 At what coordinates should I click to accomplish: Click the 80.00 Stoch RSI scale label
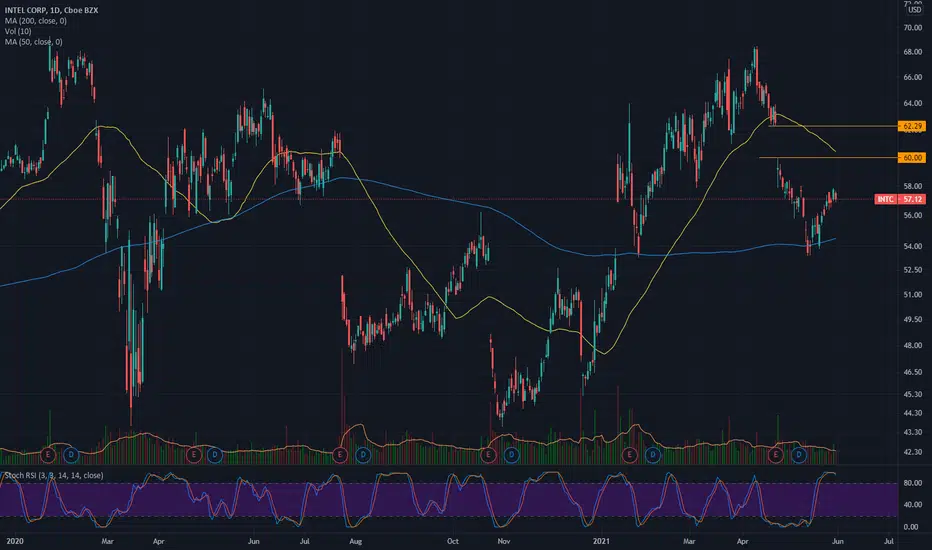pyautogui.click(x=912, y=483)
